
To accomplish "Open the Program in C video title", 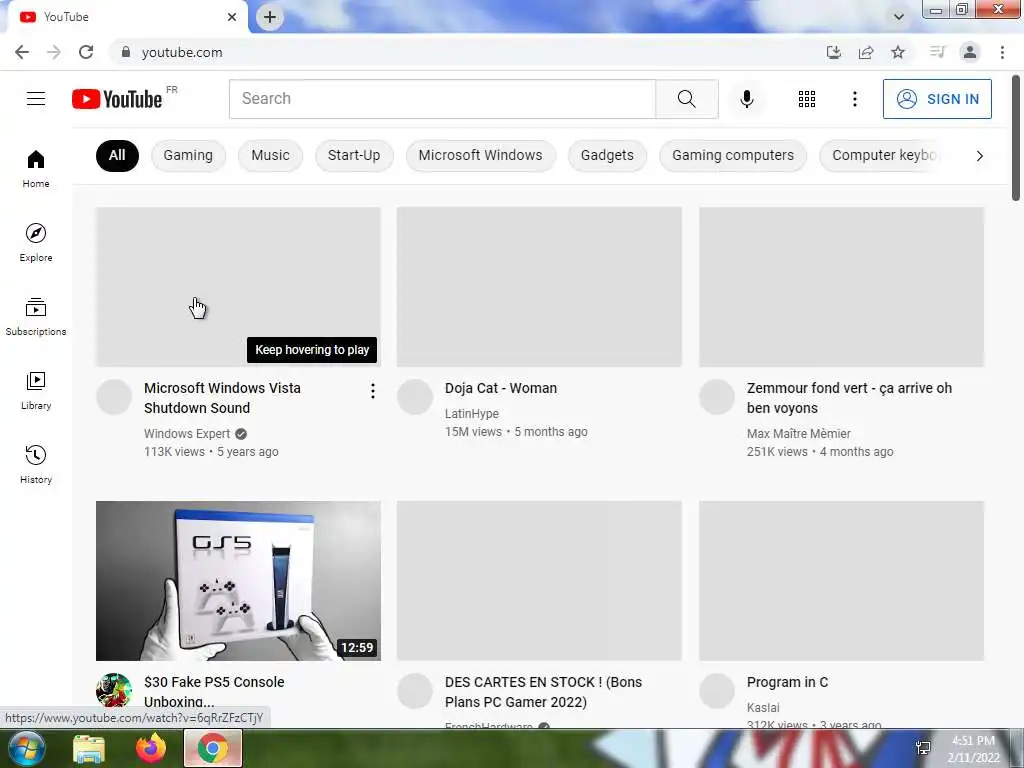I will point(787,682).
